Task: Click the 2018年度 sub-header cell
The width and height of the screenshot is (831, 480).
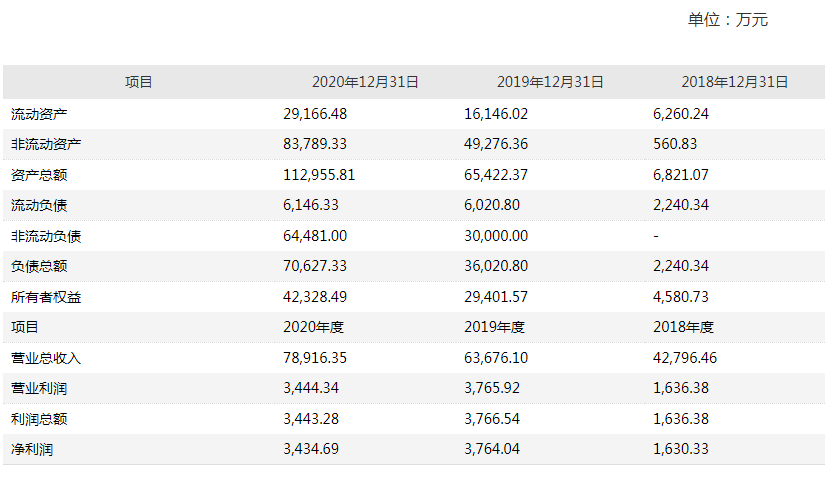Action: pos(683,327)
